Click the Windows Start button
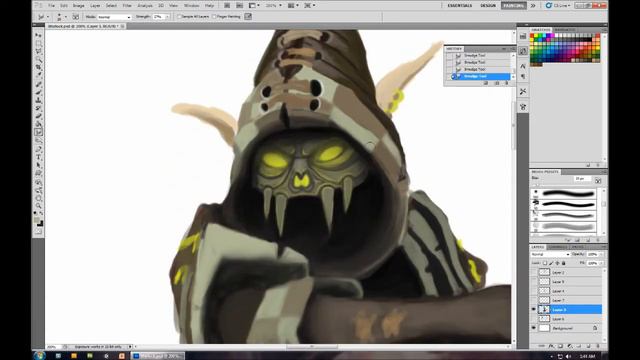The image size is (640, 360). 39,356
